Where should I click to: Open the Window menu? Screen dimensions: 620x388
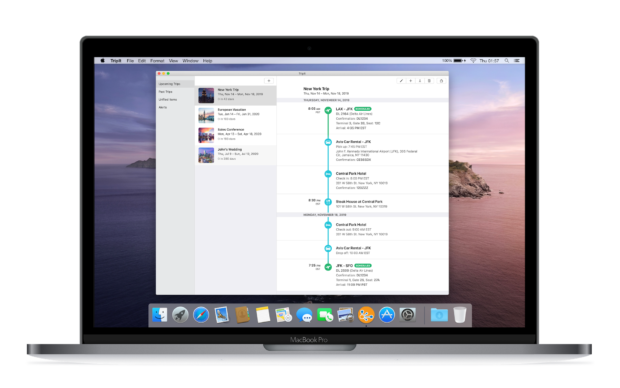(x=190, y=61)
